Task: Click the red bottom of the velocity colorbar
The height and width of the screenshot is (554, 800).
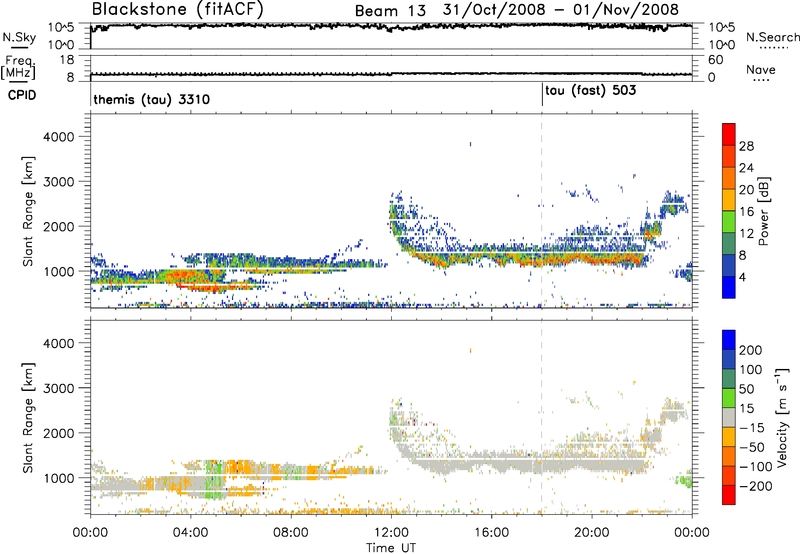Action: (729, 495)
